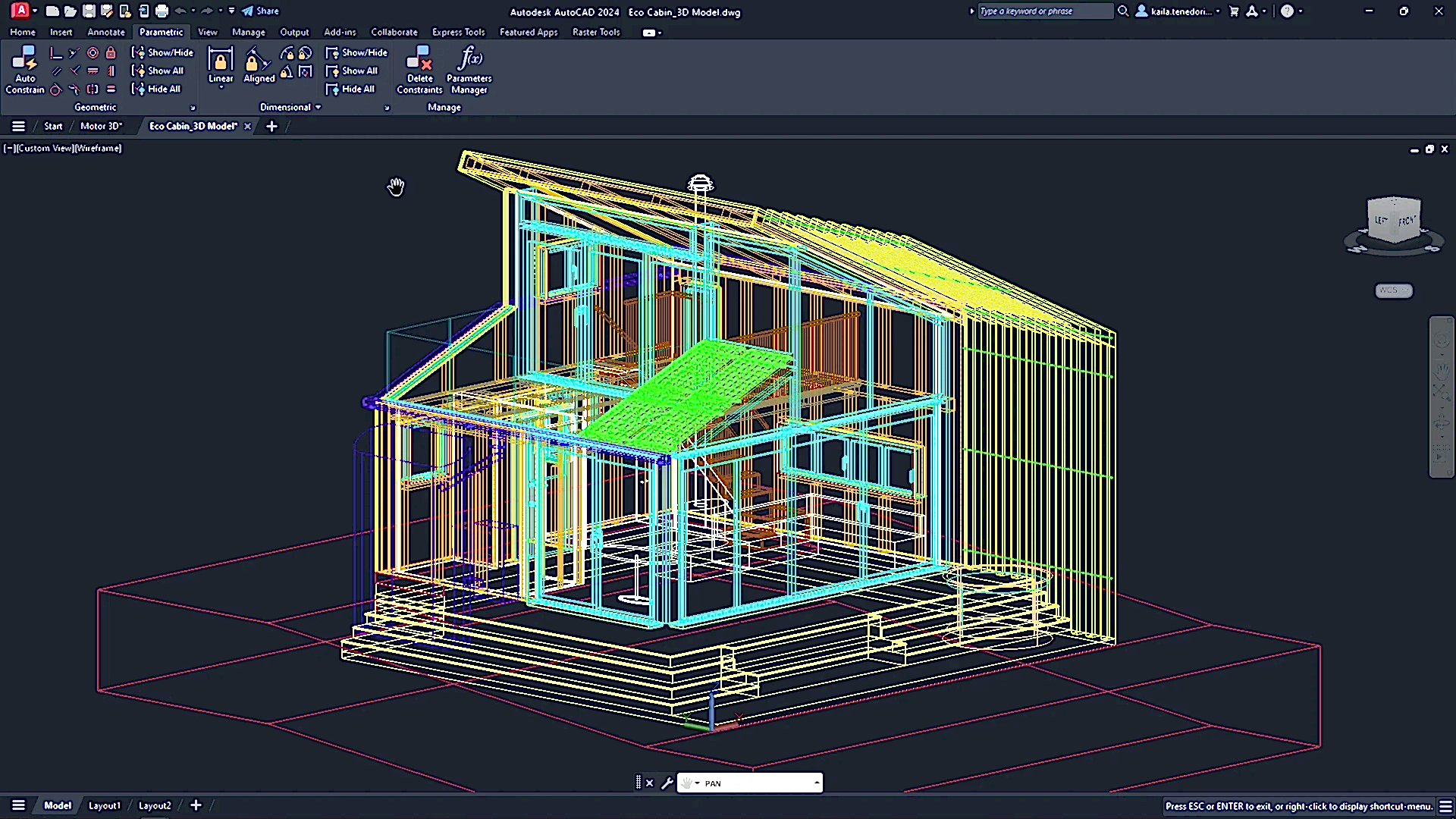This screenshot has height=819, width=1456.
Task: Select the Horizontal constraint icon
Action: tap(93, 71)
